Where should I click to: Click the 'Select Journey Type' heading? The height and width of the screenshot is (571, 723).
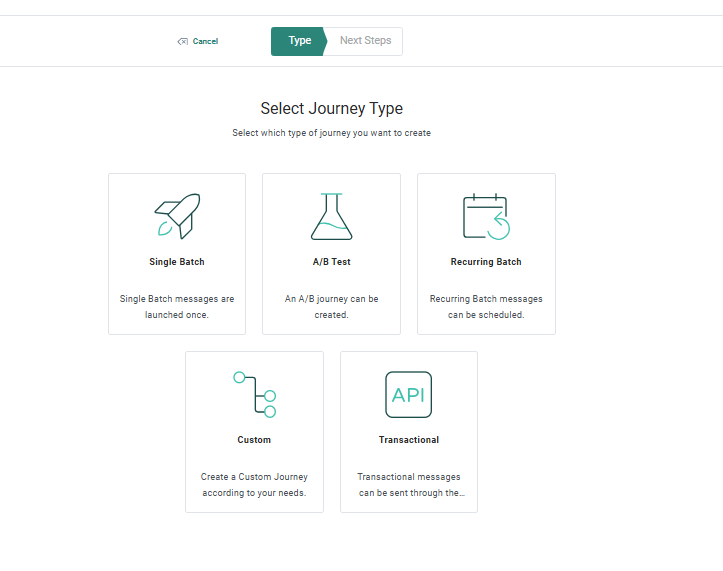pyautogui.click(x=331, y=108)
